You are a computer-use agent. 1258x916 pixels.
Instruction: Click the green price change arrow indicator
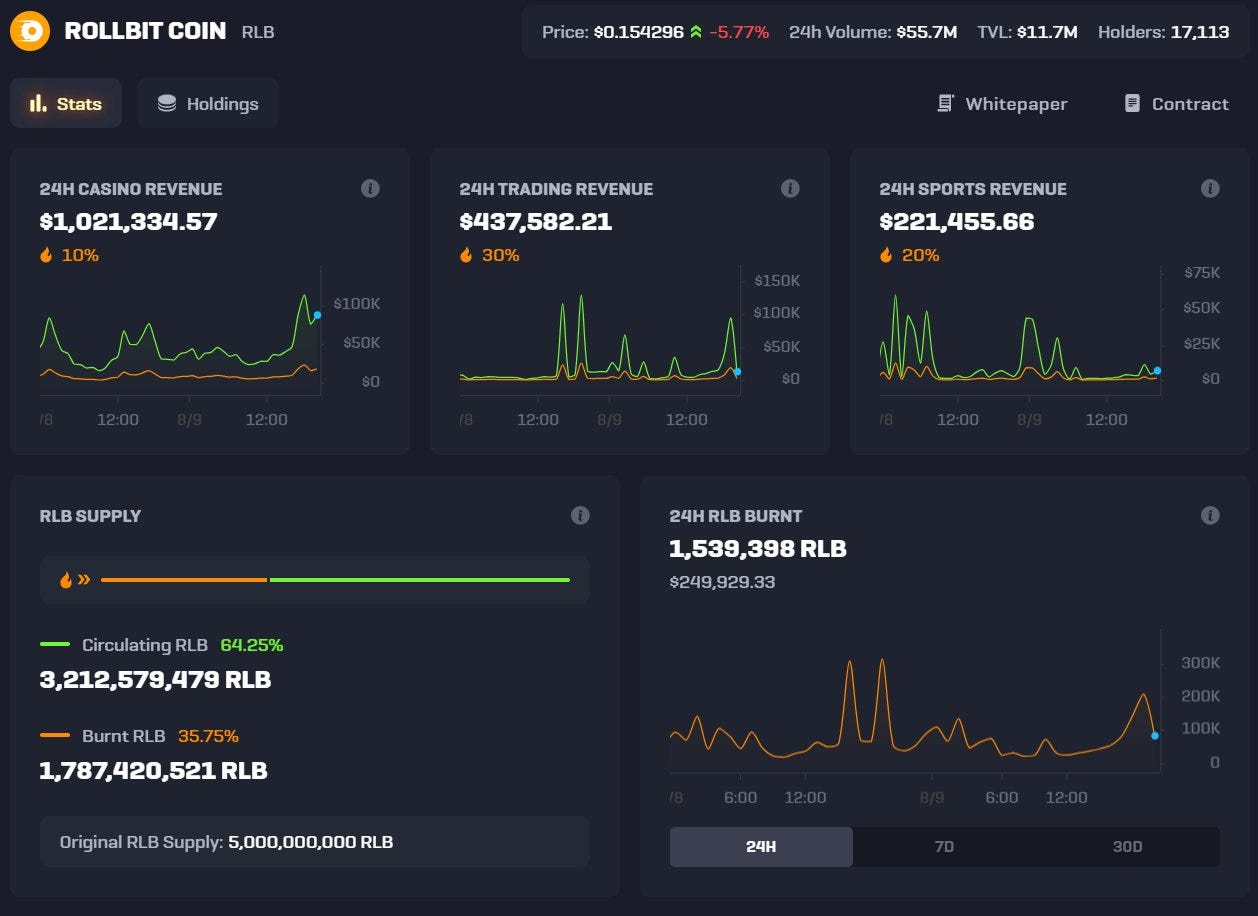click(x=695, y=31)
